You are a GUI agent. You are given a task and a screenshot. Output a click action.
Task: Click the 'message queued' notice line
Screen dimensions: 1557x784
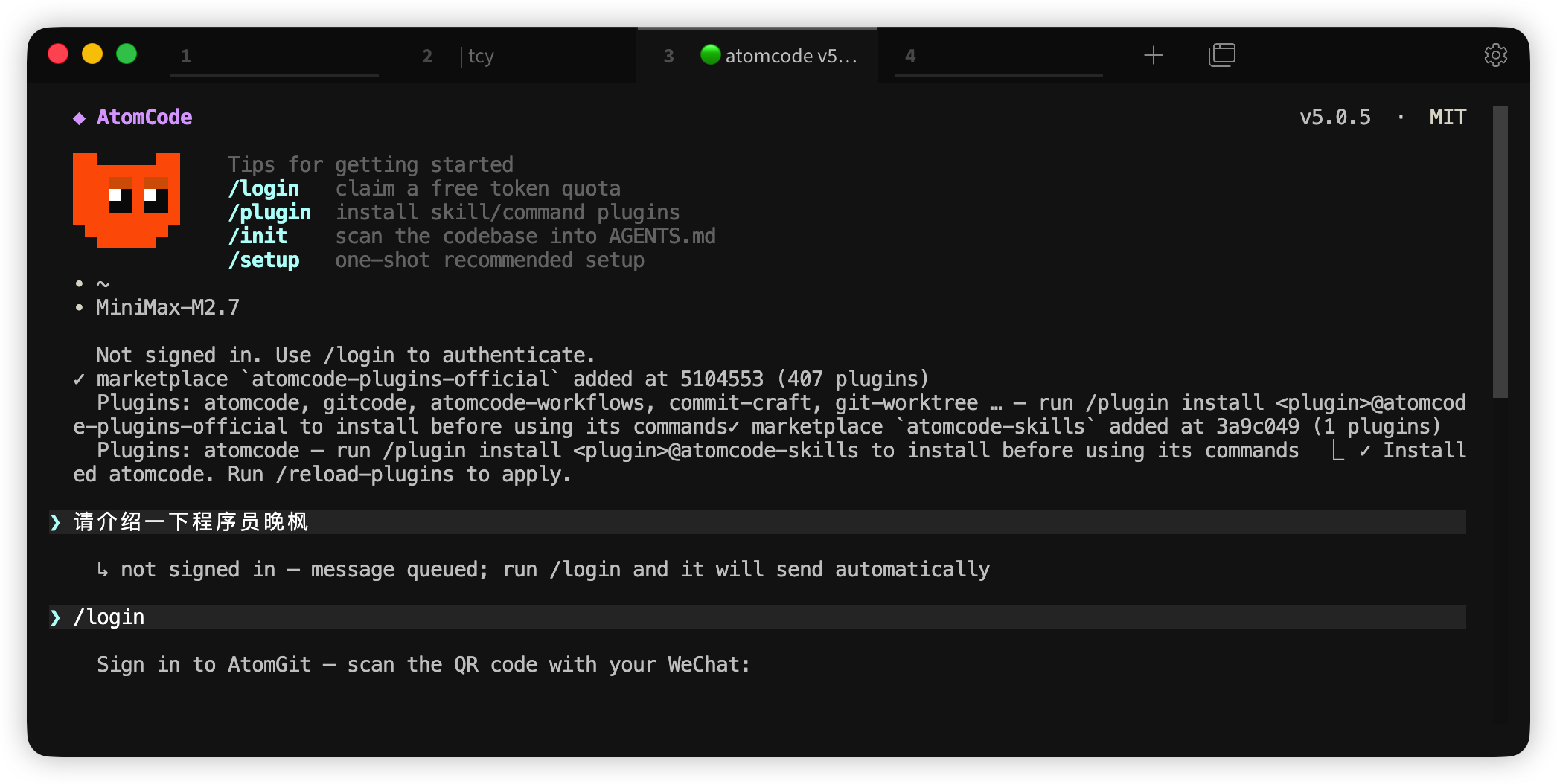point(543,569)
